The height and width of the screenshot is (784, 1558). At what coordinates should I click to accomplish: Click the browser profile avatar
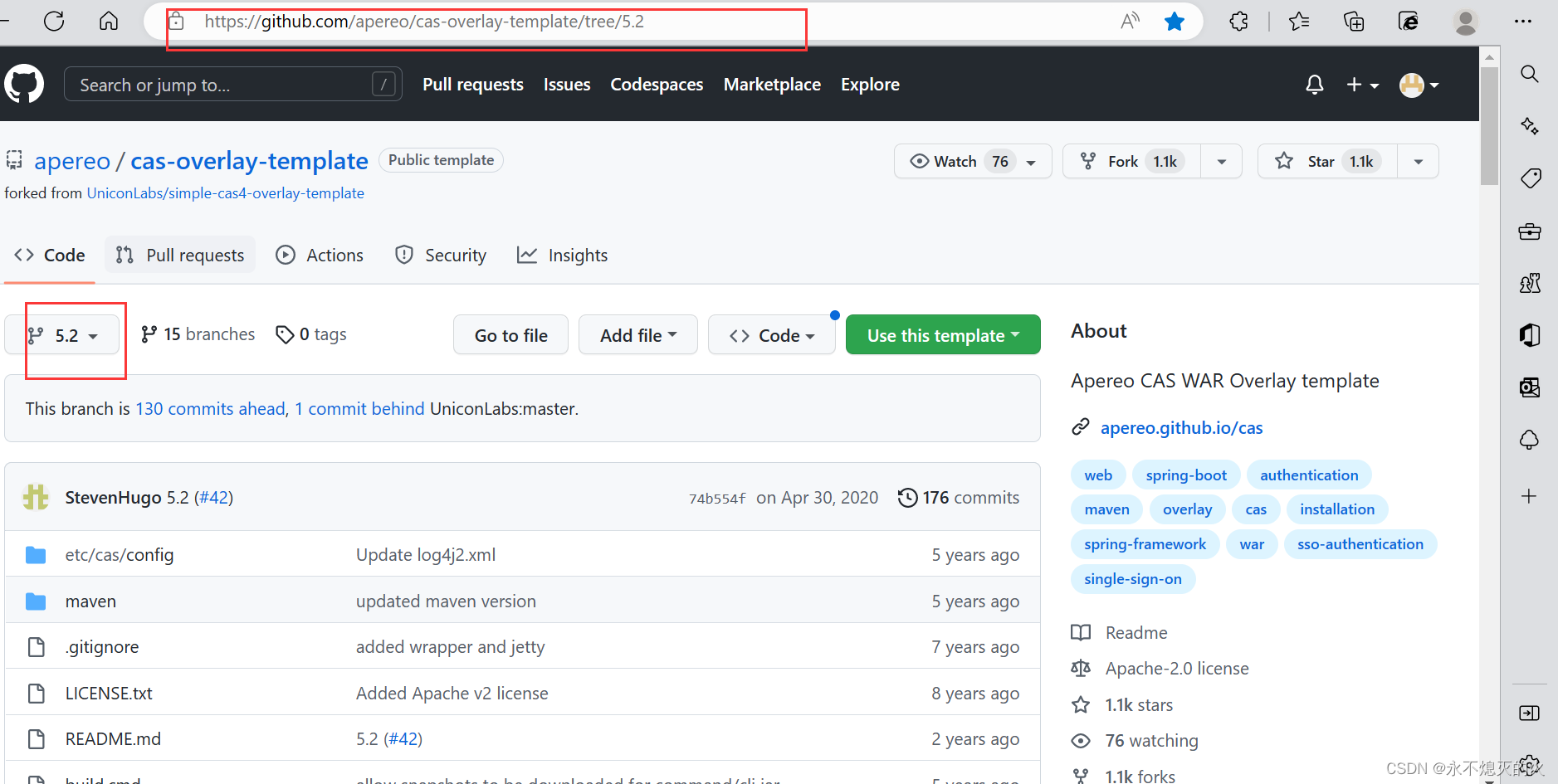tap(1466, 22)
